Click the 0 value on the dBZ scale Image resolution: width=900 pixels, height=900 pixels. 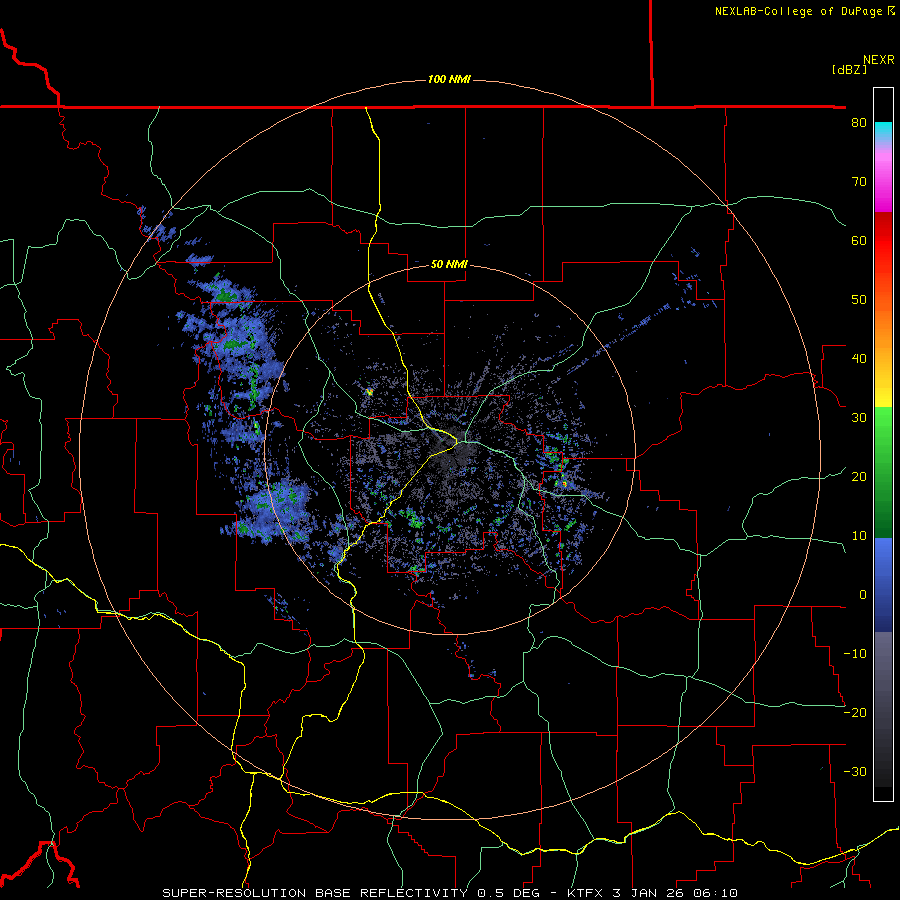(x=863, y=595)
